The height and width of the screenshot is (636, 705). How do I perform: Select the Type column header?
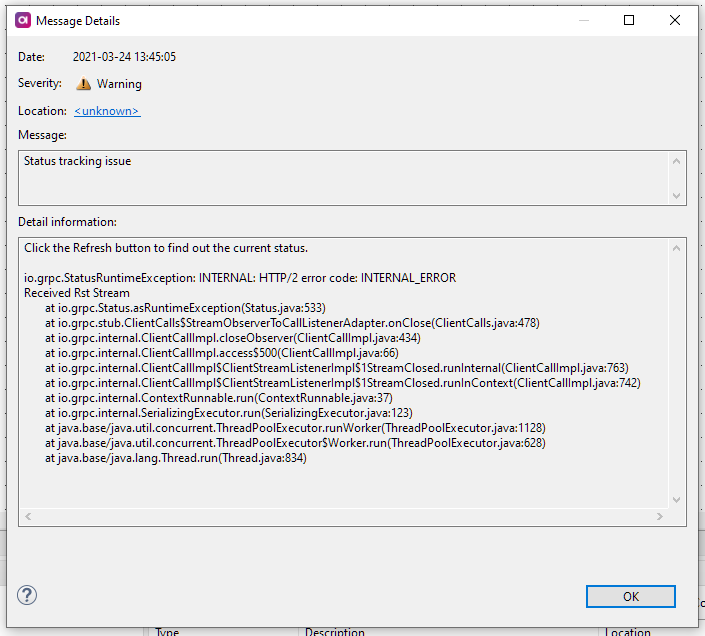click(x=167, y=631)
